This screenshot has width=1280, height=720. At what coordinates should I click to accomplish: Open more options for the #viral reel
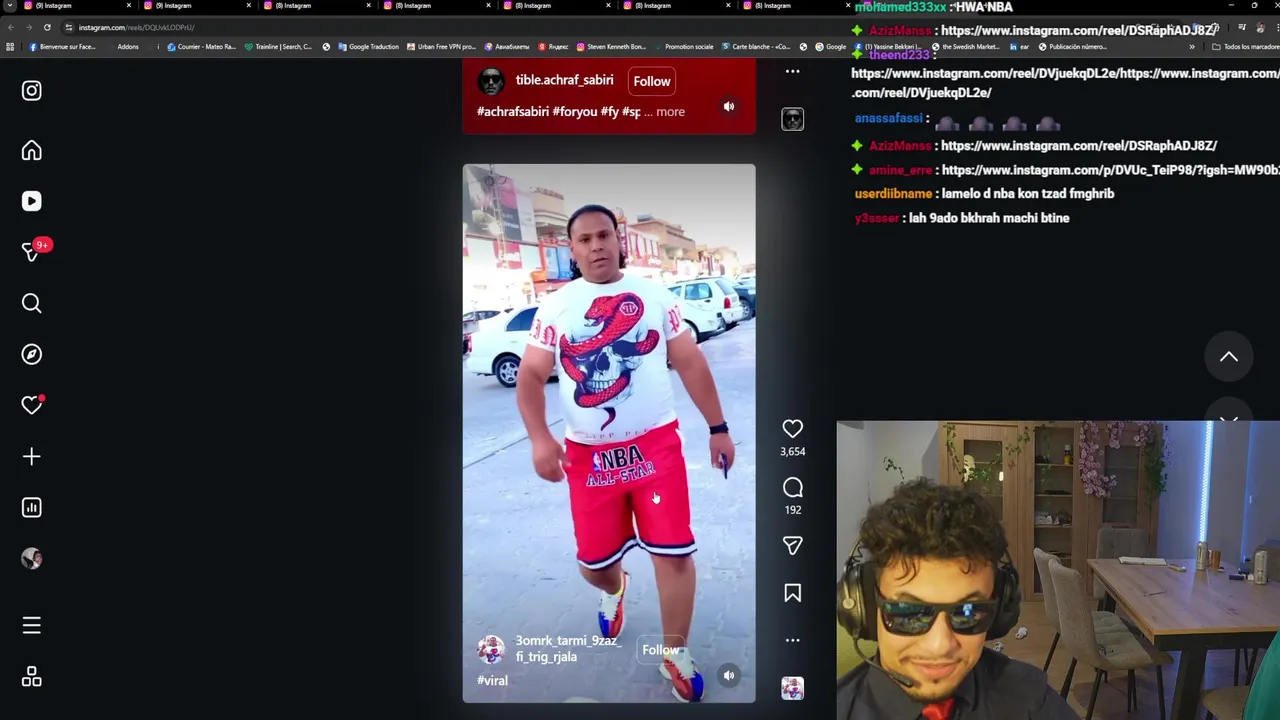792,640
